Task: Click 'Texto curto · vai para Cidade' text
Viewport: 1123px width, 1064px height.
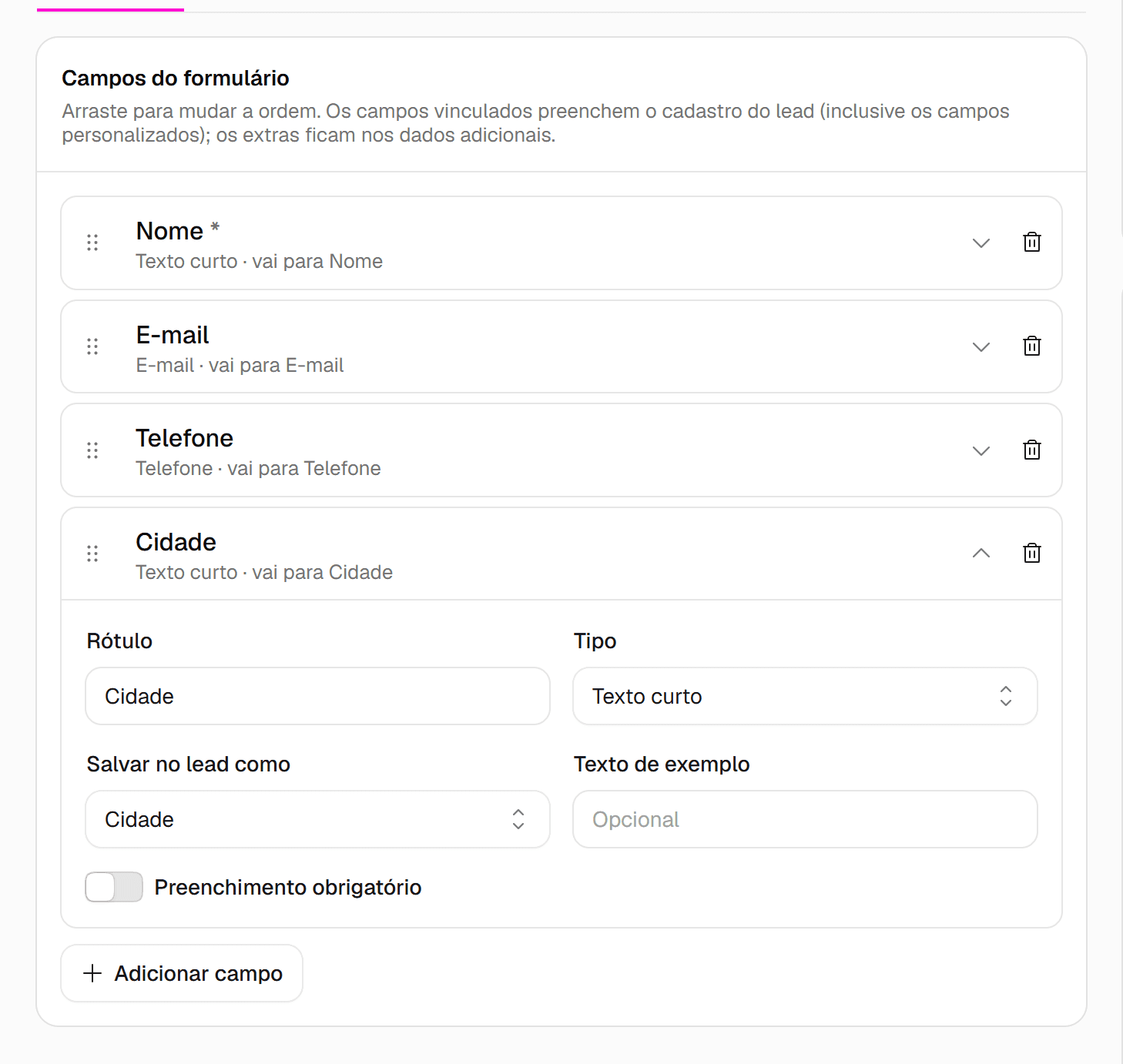Action: (x=264, y=573)
